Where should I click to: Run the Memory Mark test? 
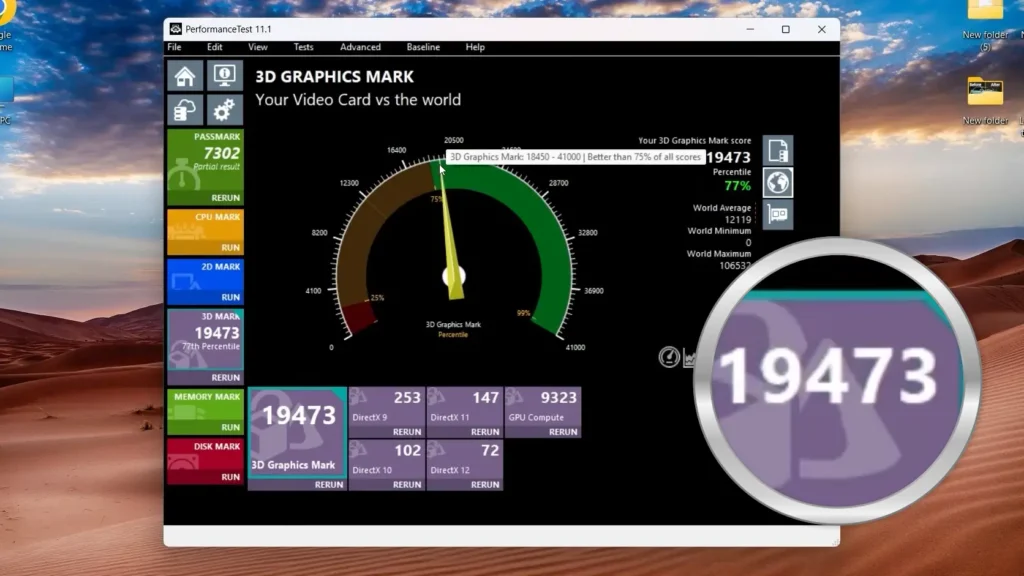[x=231, y=427]
